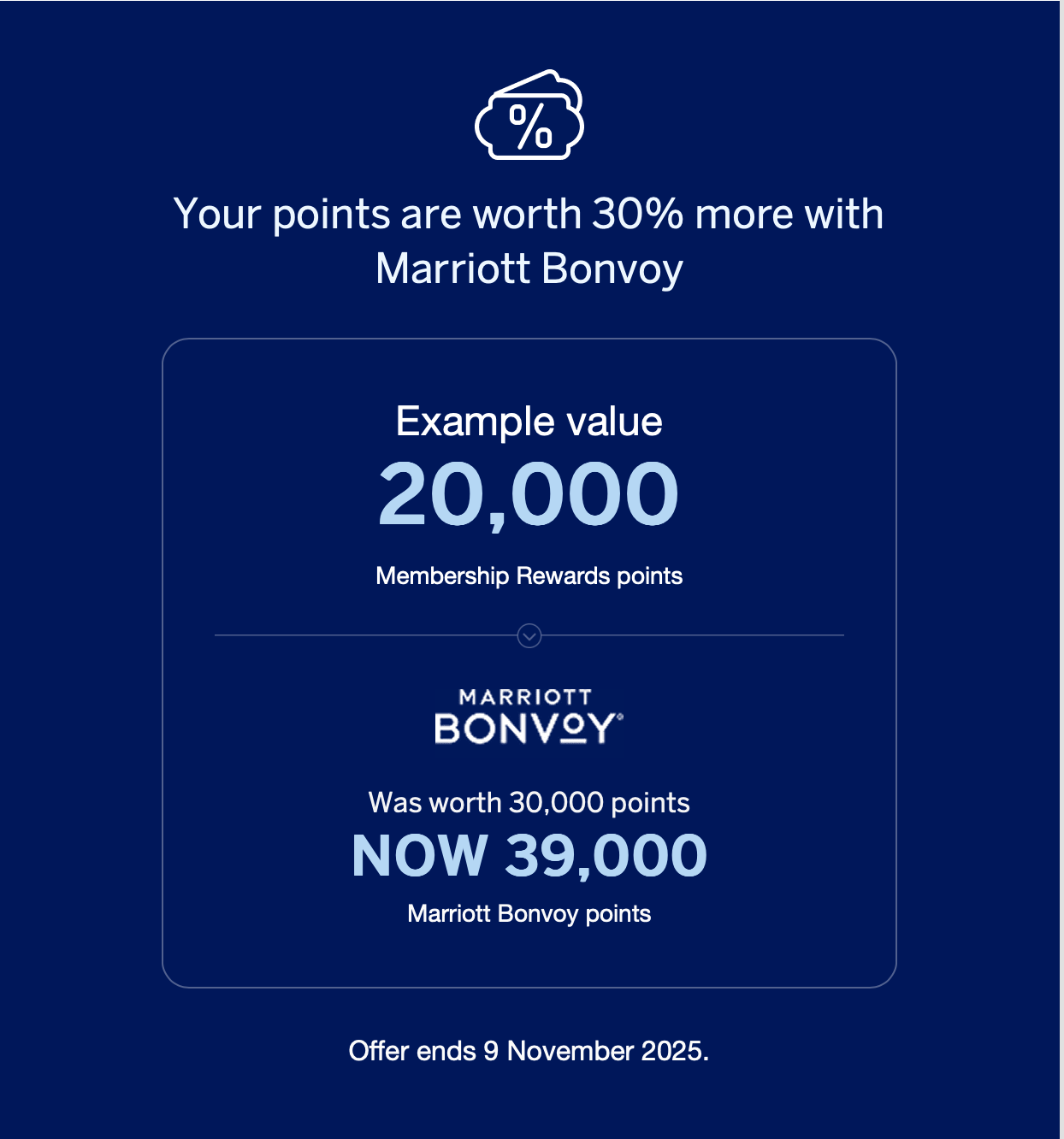The image size is (1064, 1139).
Task: Click 'Marriott Bonvoy' in the headline's second line
Action: 529,269
